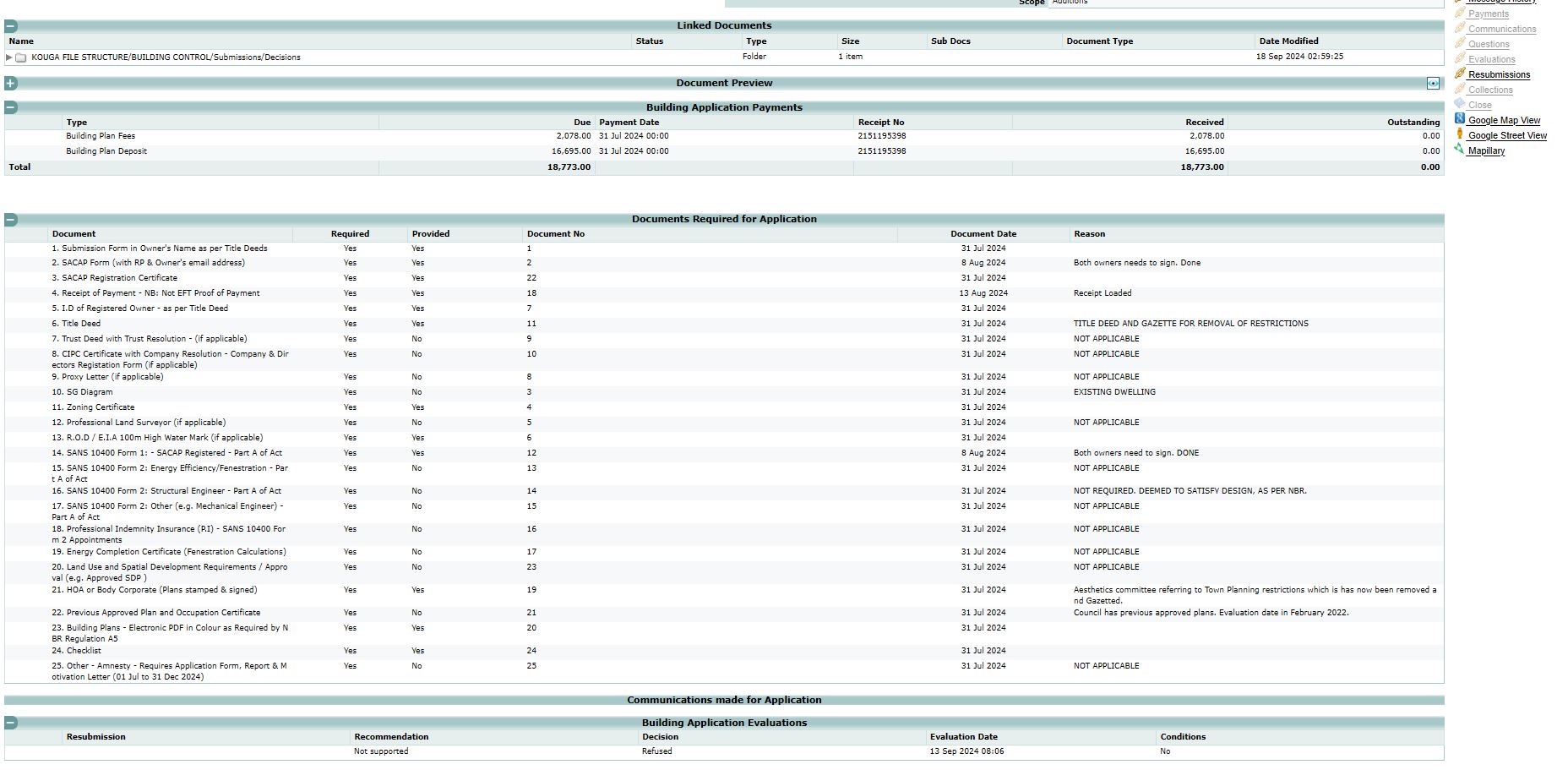
Task: Click '11. Zoning Certificate' document row
Action: point(93,407)
